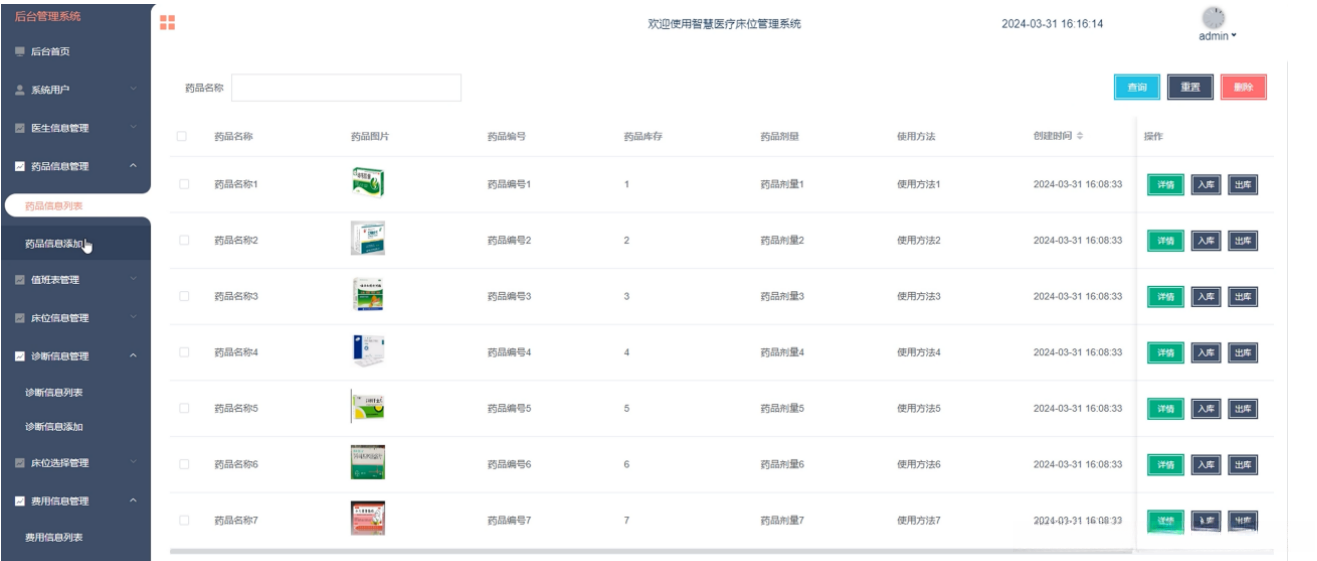
Task: Open the drug image thumbnail for 药品名称3
Action: (367, 295)
